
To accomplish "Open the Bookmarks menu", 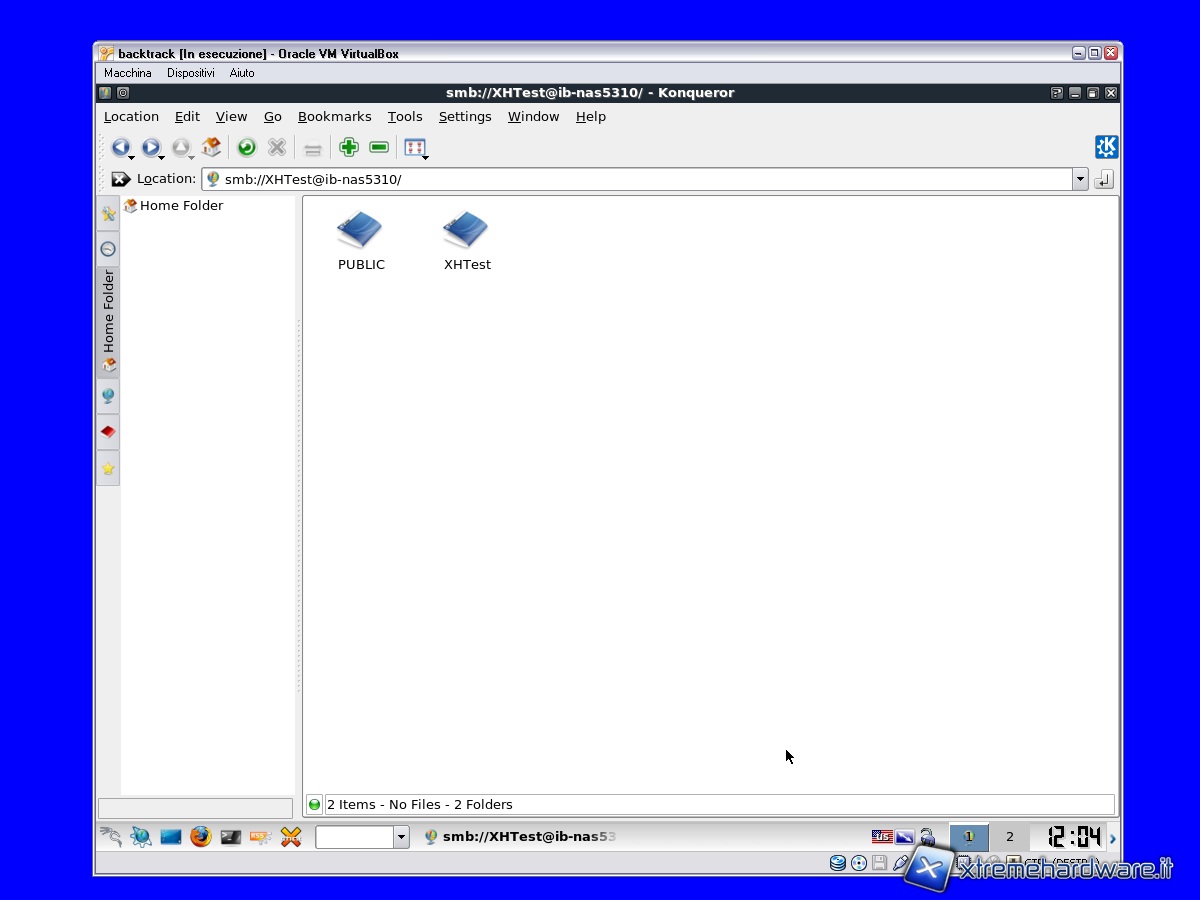I will tap(334, 117).
